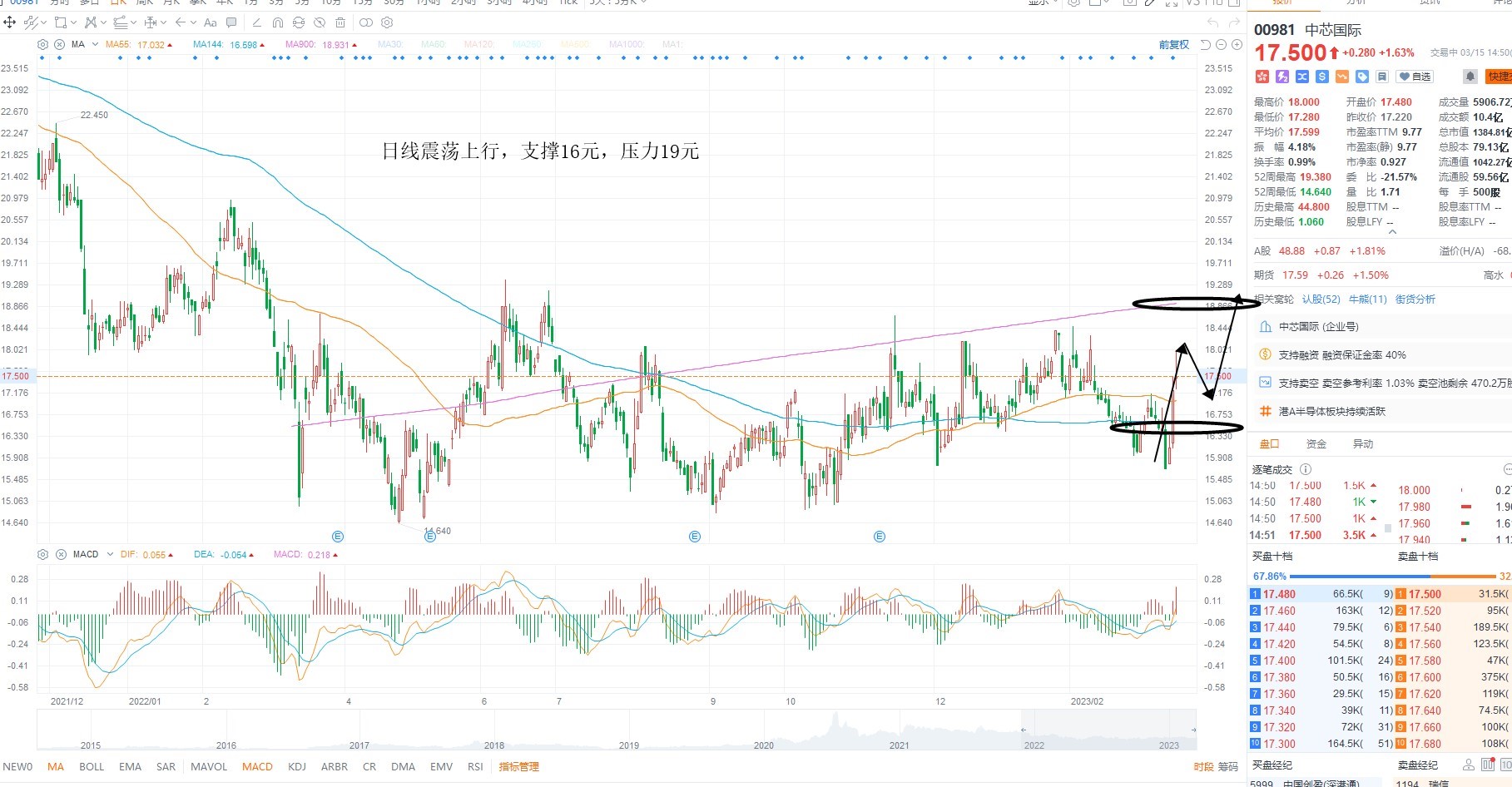
Task: Click the overlapping circles compare icon
Action: click(x=366, y=22)
